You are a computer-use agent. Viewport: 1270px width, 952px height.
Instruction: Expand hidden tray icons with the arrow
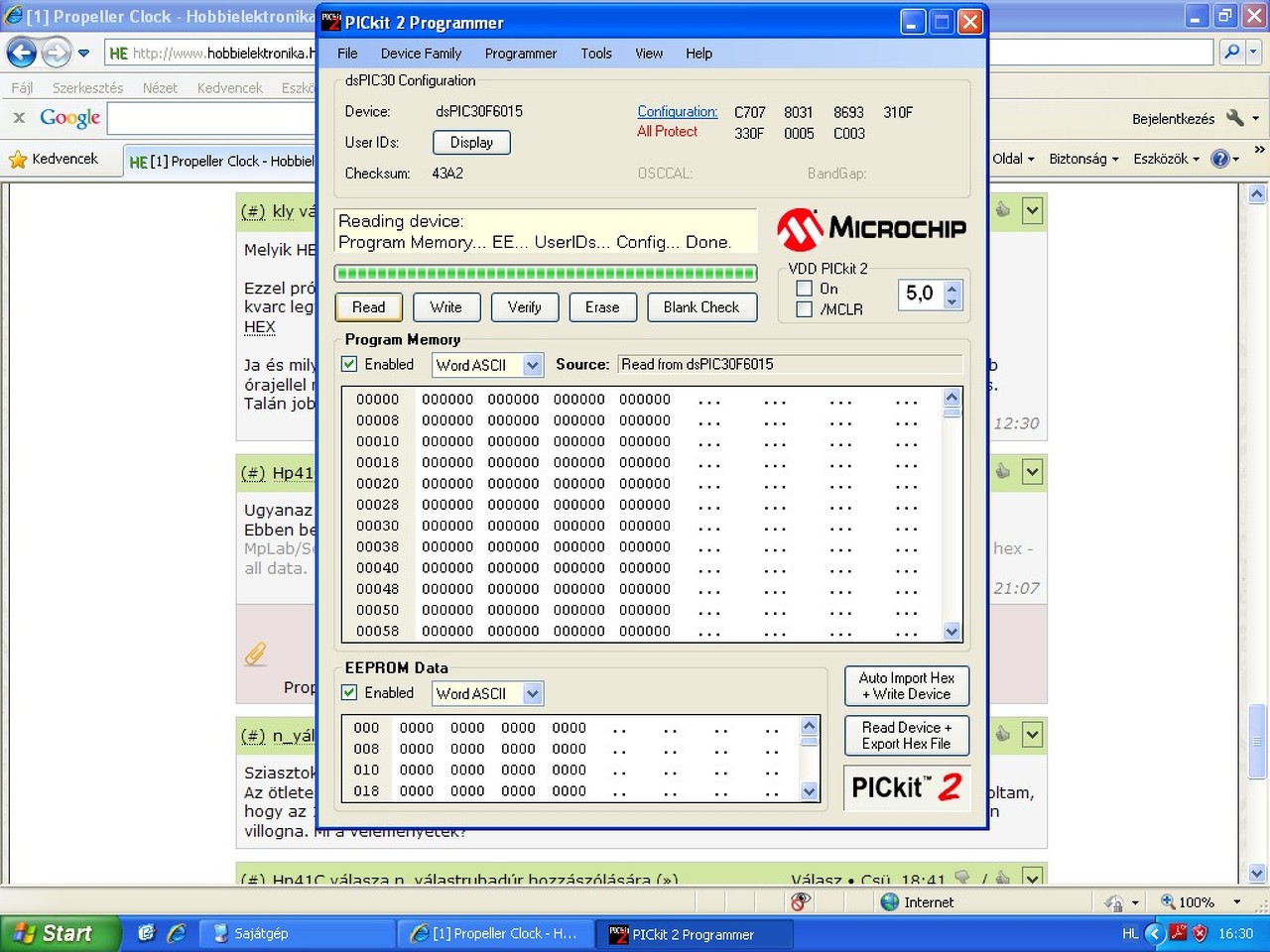coord(1154,933)
